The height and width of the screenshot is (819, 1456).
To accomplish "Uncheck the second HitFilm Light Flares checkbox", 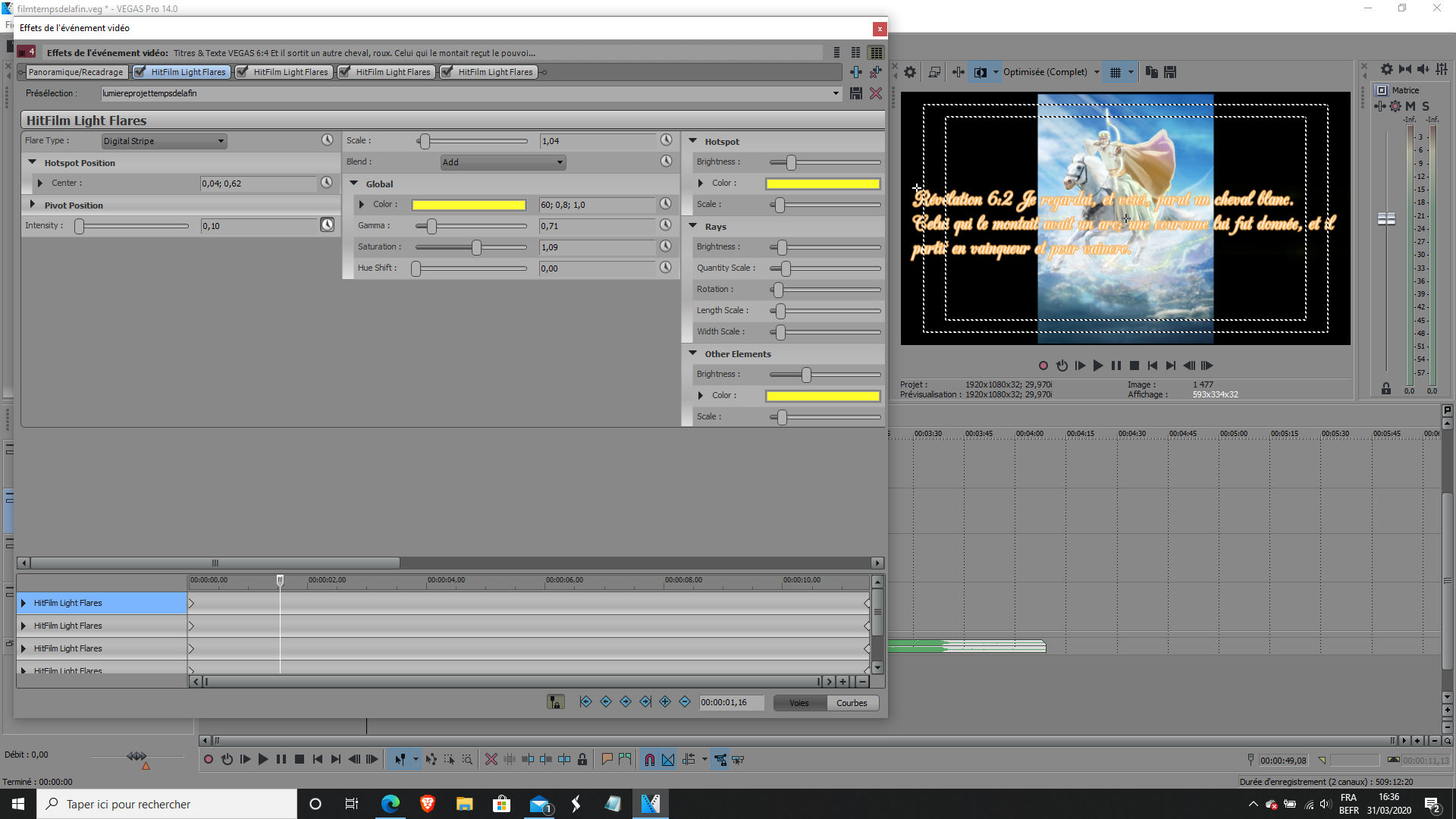I will coord(243,72).
